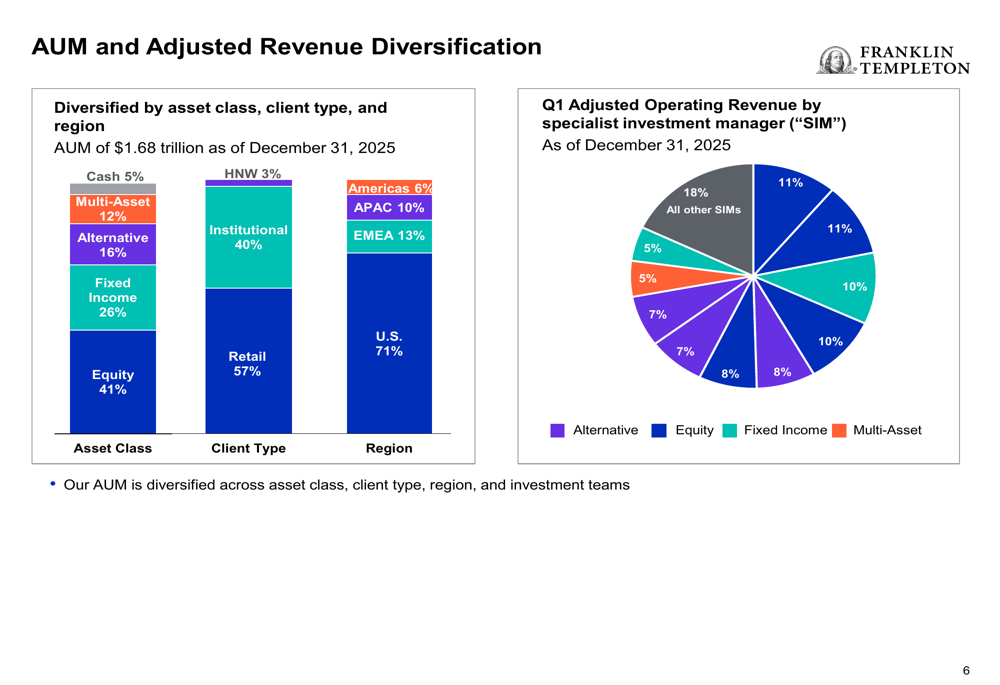Click the Cash 5% label

(x=115, y=176)
